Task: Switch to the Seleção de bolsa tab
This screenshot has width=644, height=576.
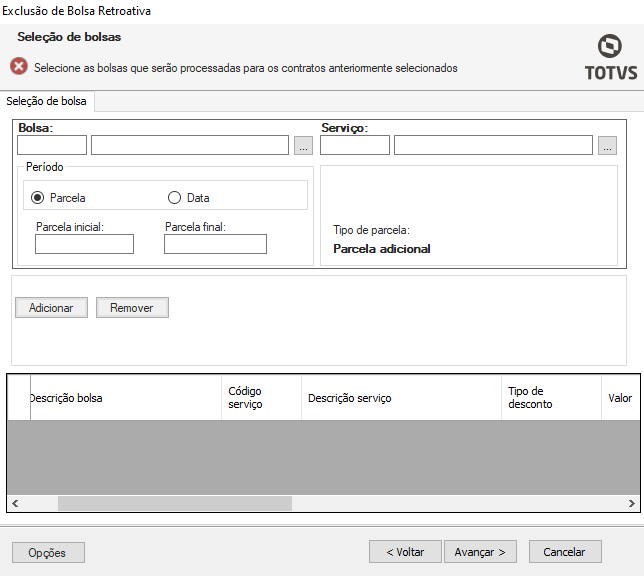Action: pos(47,101)
